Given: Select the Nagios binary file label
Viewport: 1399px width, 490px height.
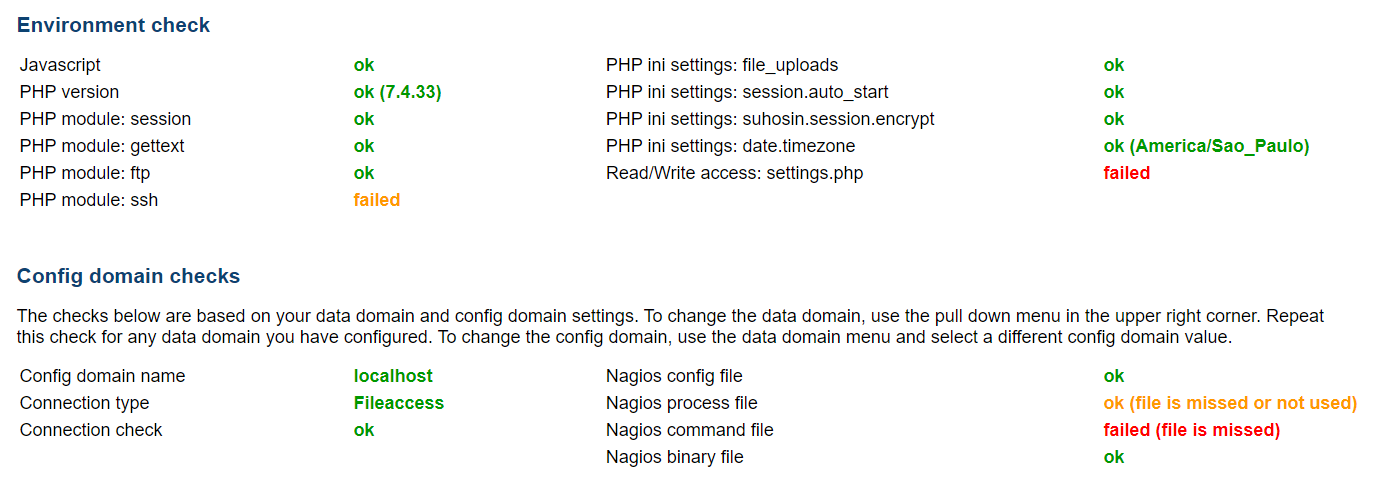Looking at the screenshot, I should tap(674, 457).
